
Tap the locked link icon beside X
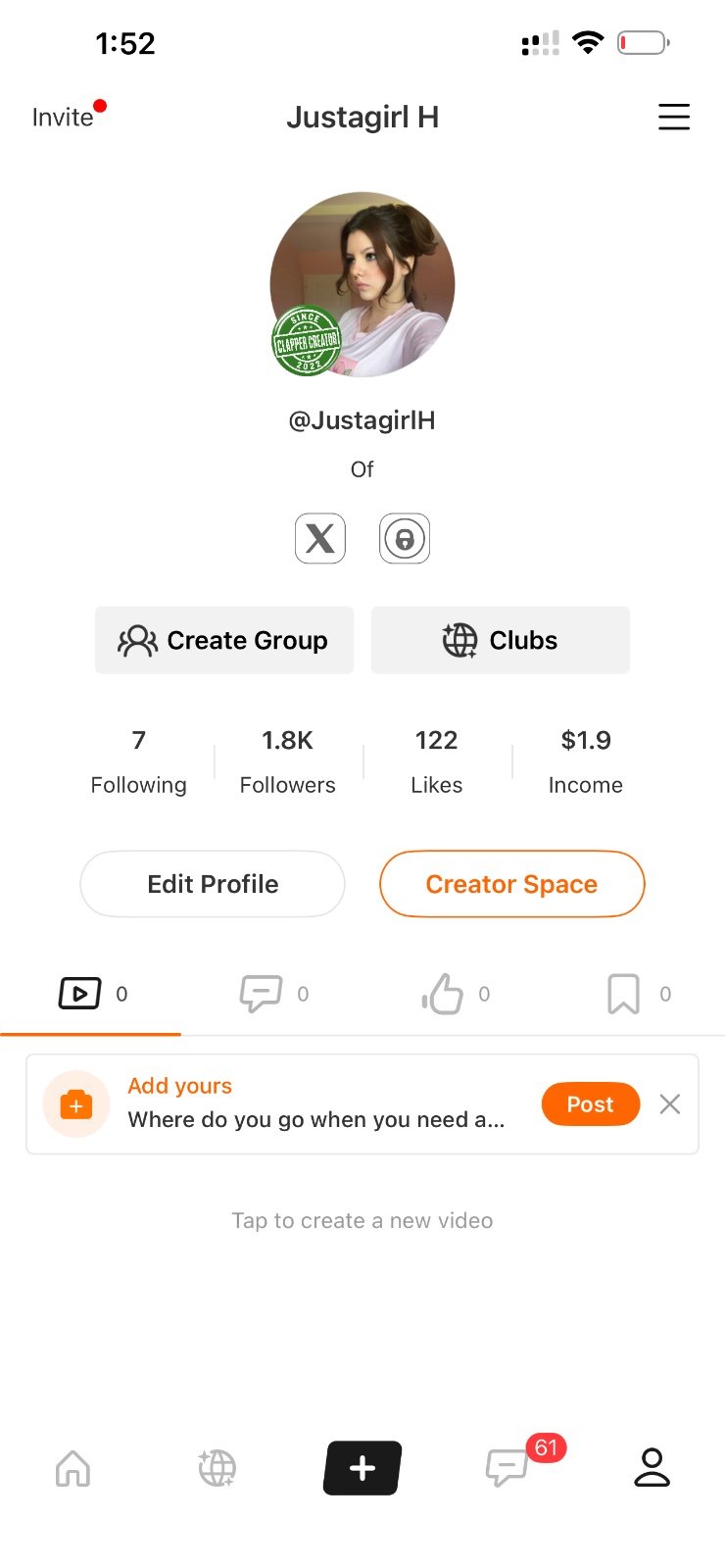[x=405, y=538]
